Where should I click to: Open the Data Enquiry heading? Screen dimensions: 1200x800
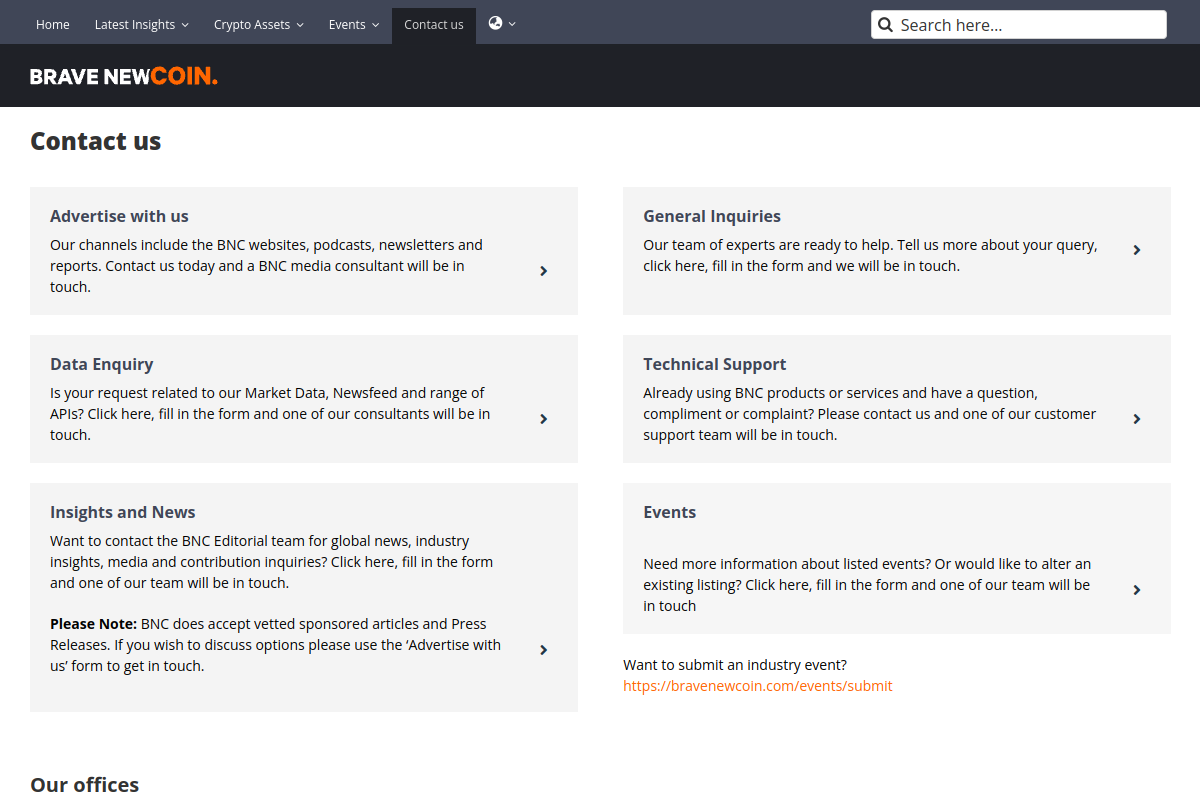[102, 364]
